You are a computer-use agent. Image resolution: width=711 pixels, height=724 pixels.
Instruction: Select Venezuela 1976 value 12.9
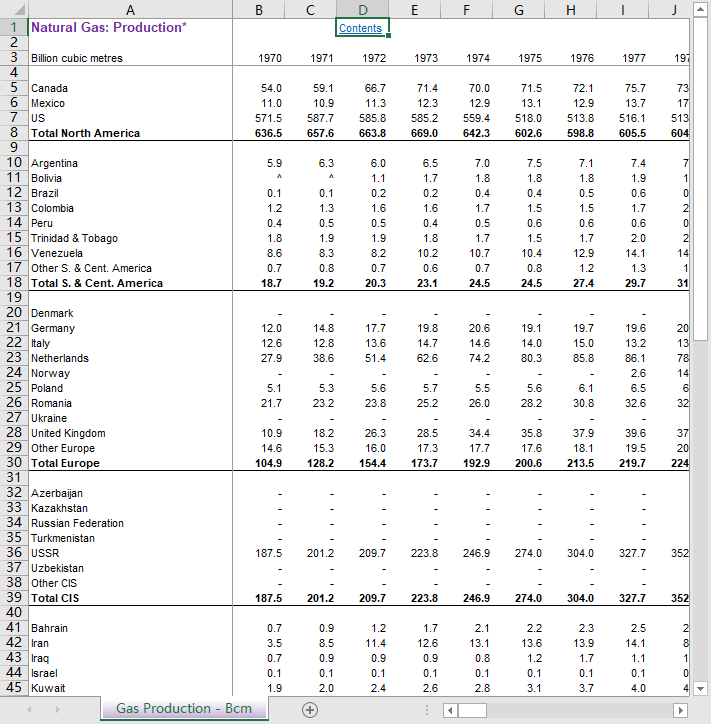(x=584, y=253)
